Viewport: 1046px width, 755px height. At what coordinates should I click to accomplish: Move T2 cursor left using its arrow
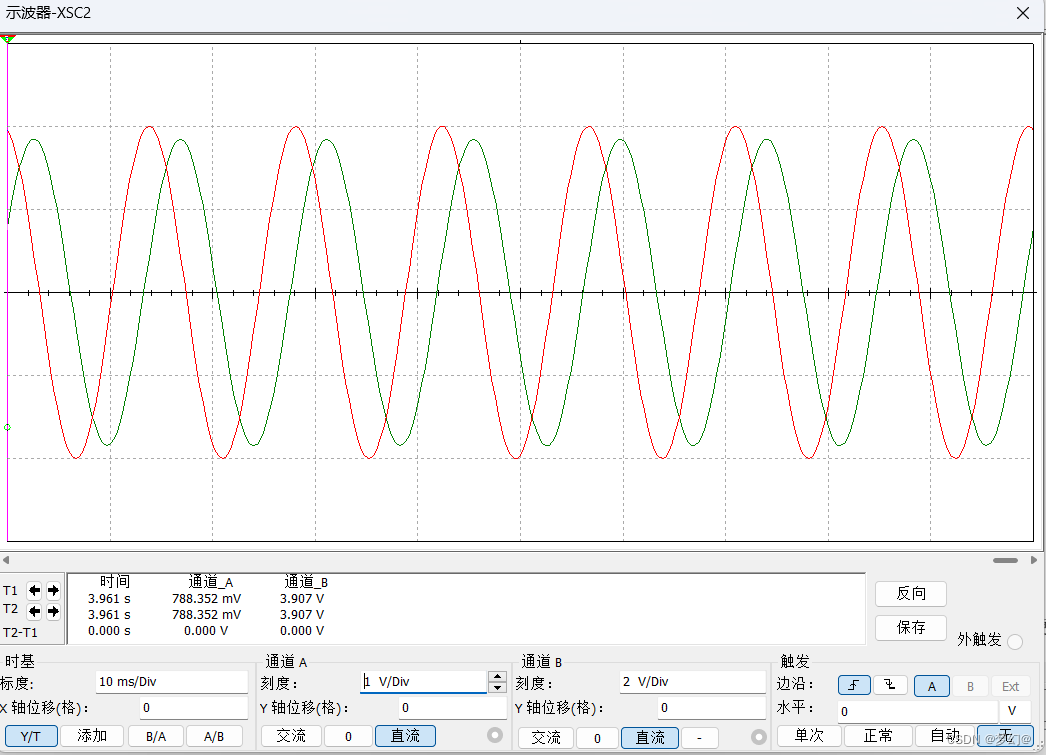(34, 613)
